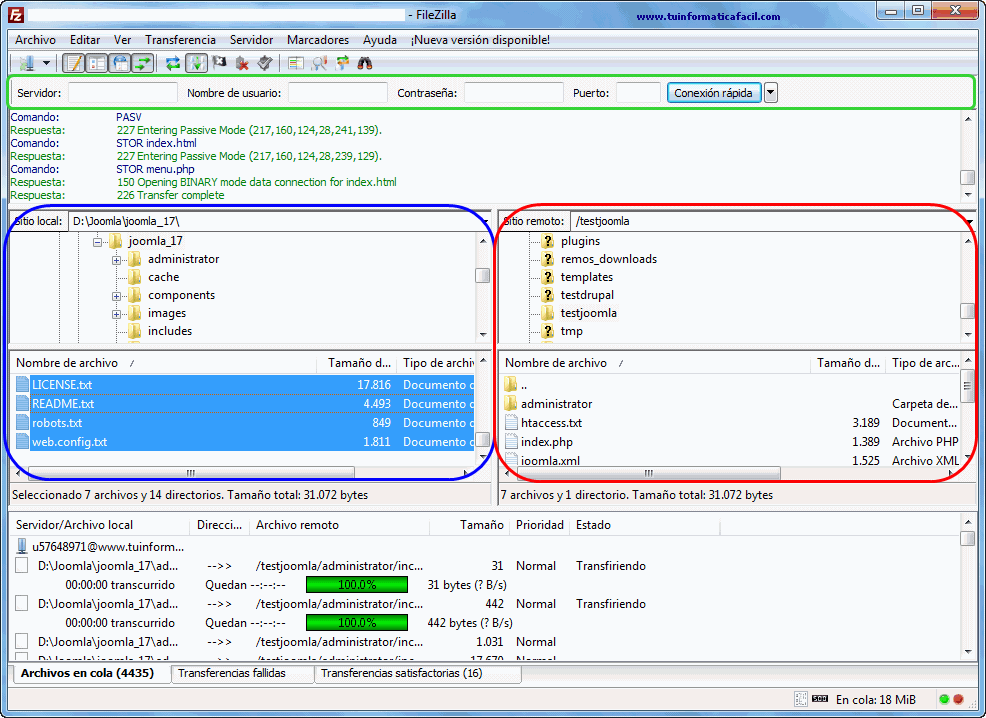Viewport: 986px width, 718px height.
Task: Reconnect to the last server
Action: click(x=265, y=63)
